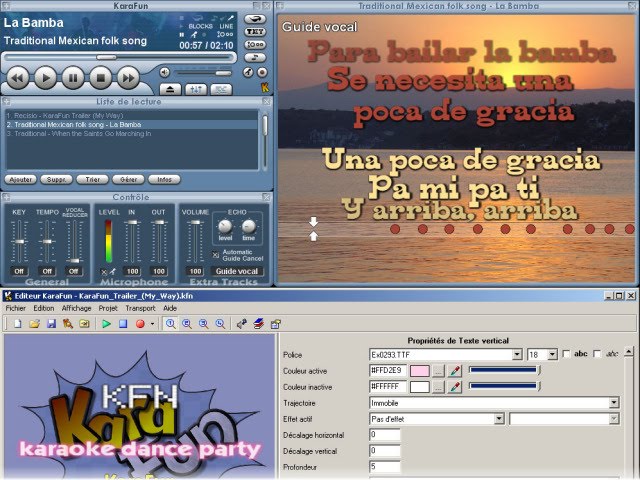The width and height of the screenshot is (640, 480).
Task: Click the Profondeur input field
Action: pyautogui.click(x=384, y=467)
